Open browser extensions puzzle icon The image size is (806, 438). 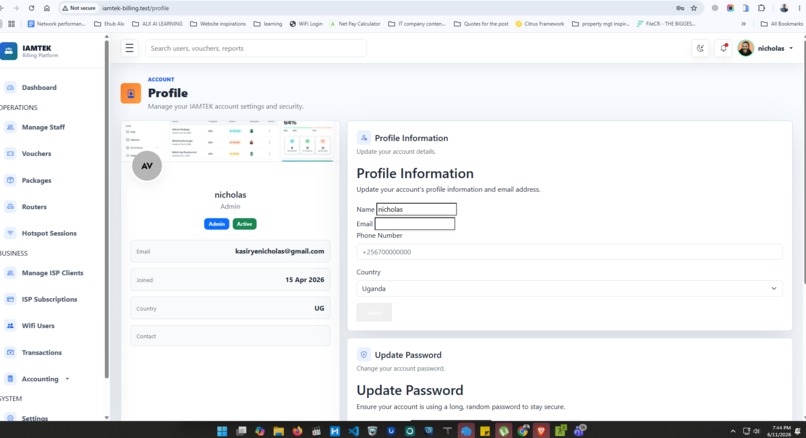pos(762,8)
